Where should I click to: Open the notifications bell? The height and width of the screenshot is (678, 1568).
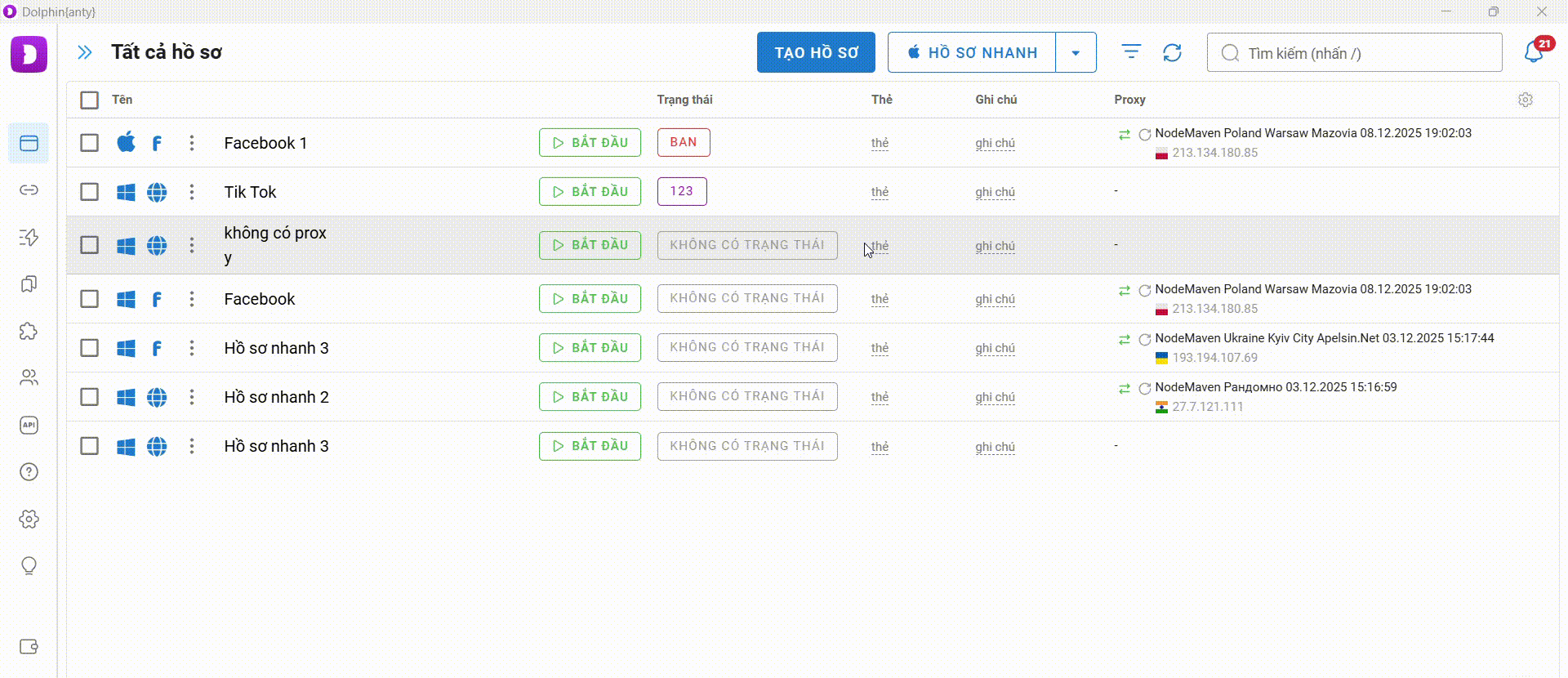coord(1533,53)
